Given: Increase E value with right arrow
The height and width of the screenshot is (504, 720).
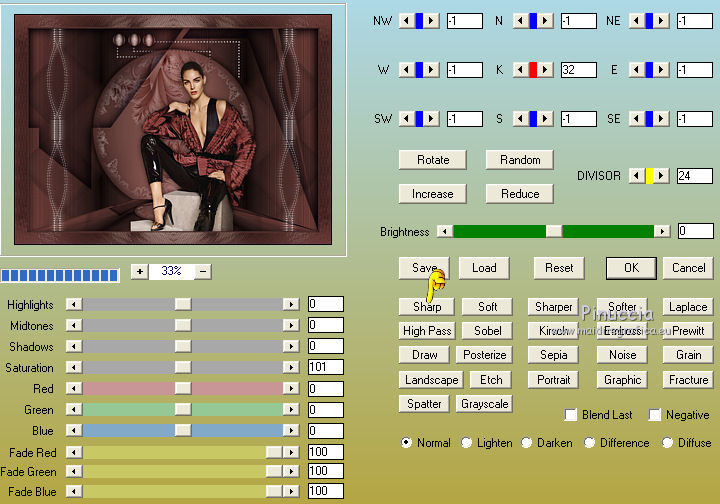Looking at the screenshot, I should pyautogui.click(x=661, y=70).
